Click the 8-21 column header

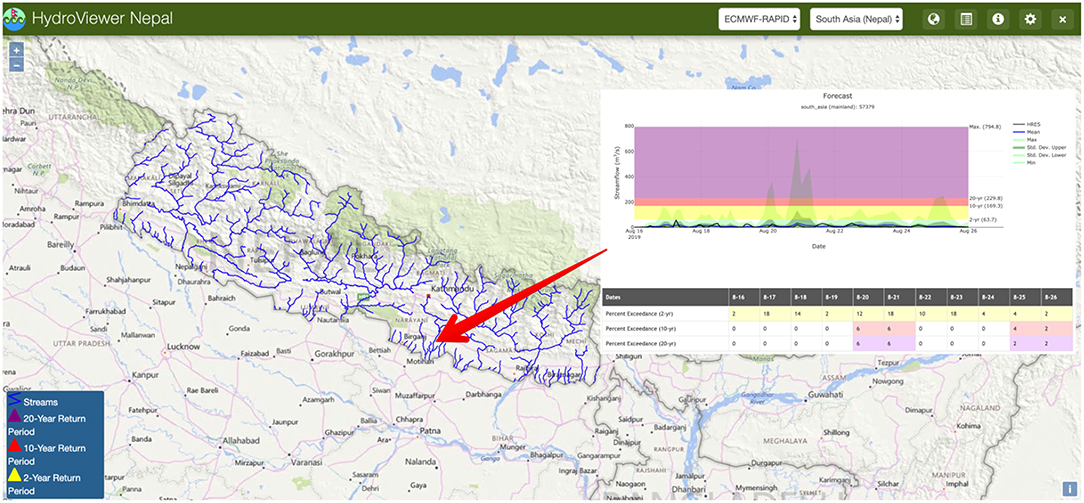pos(900,296)
